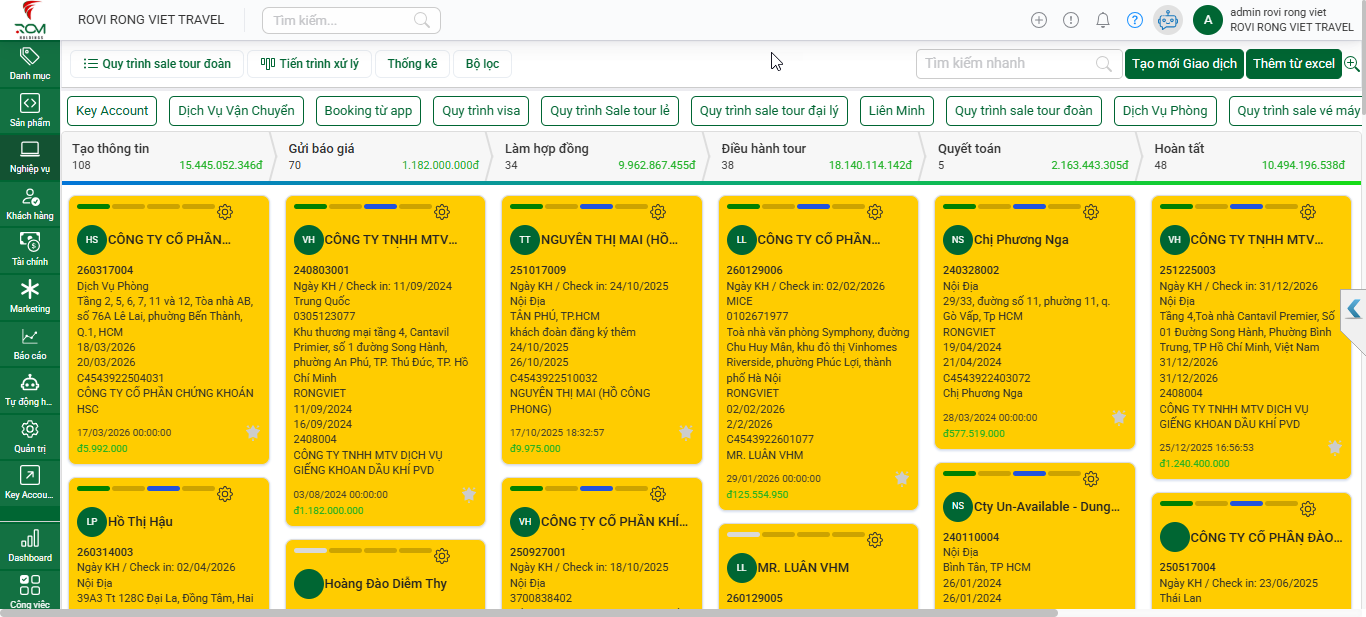Open the chatbot assistant icon

[x=1167, y=20]
